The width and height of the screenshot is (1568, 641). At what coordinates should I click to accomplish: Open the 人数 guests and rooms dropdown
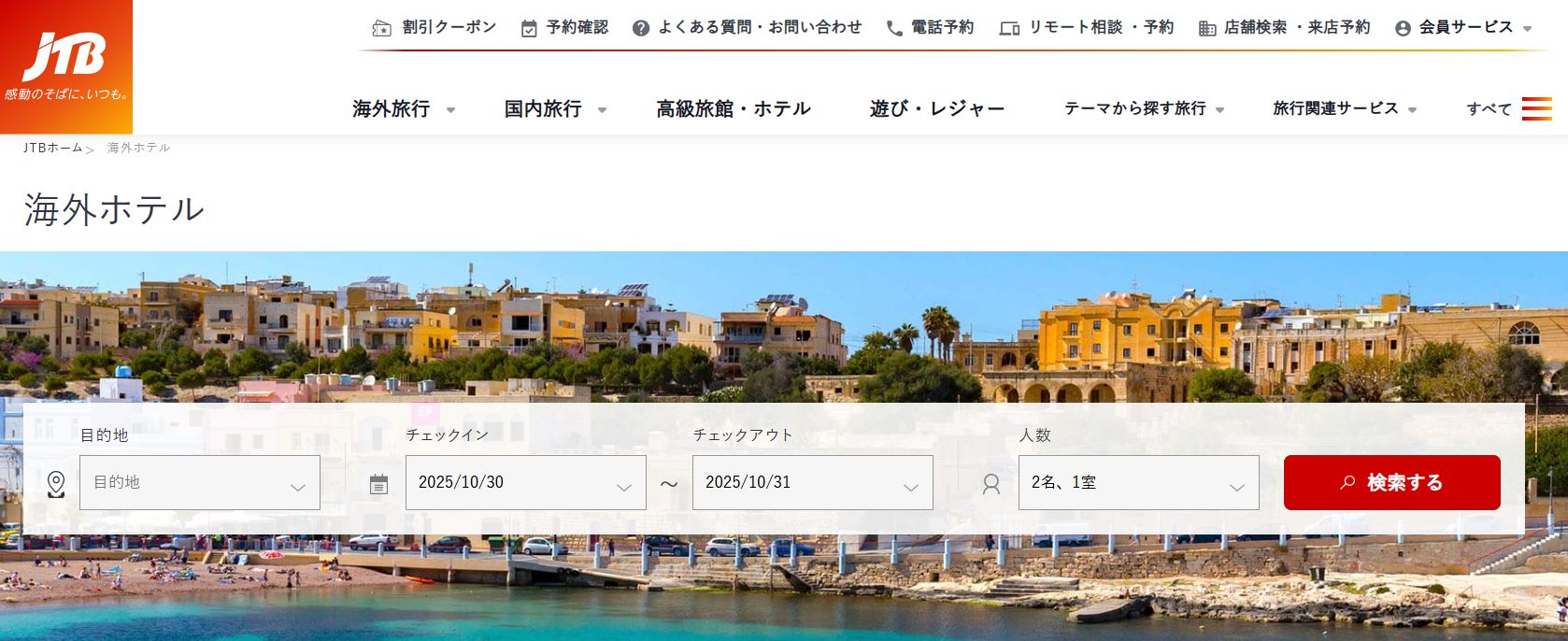point(1139,482)
